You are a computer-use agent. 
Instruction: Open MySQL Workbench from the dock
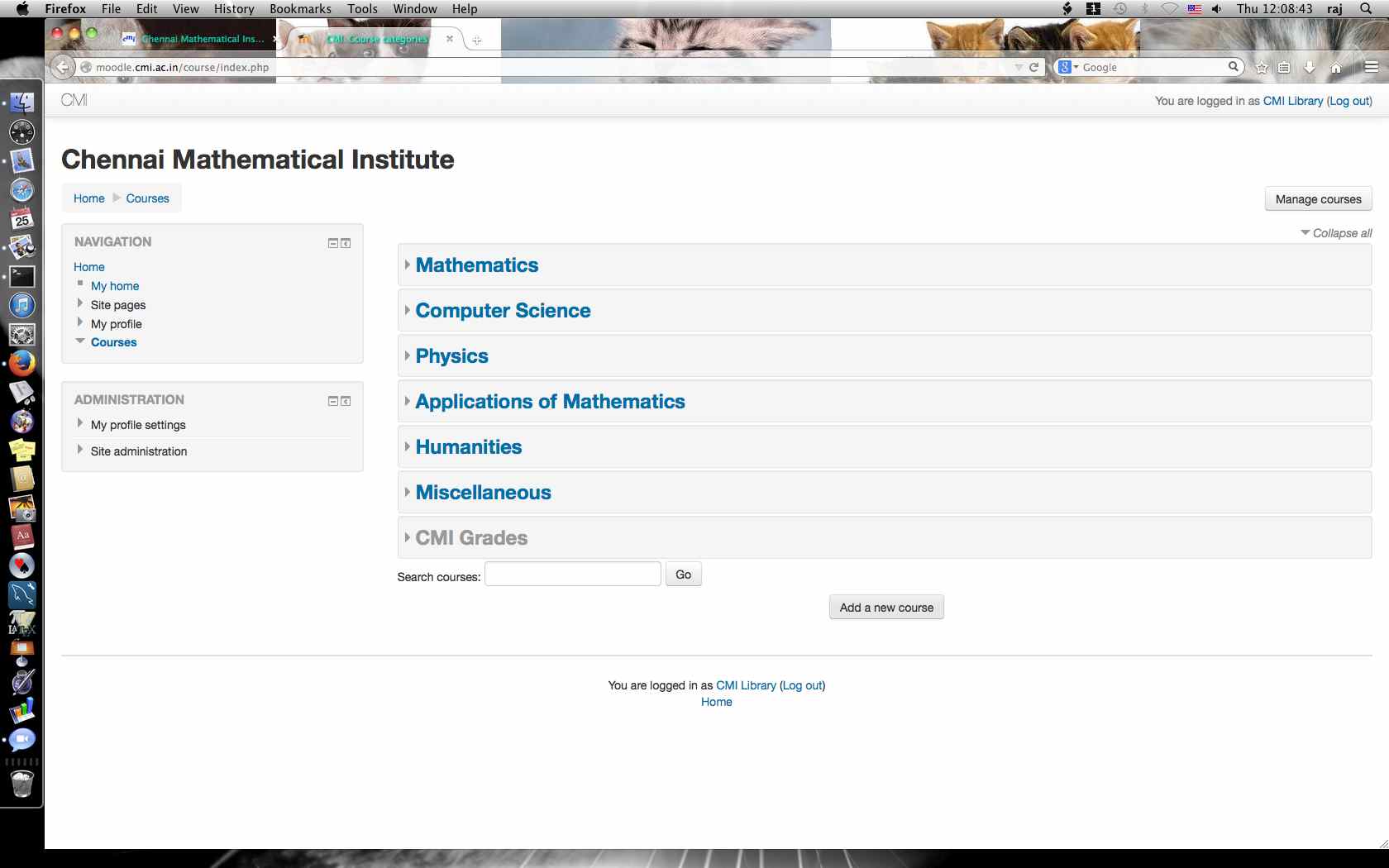pyautogui.click(x=22, y=594)
